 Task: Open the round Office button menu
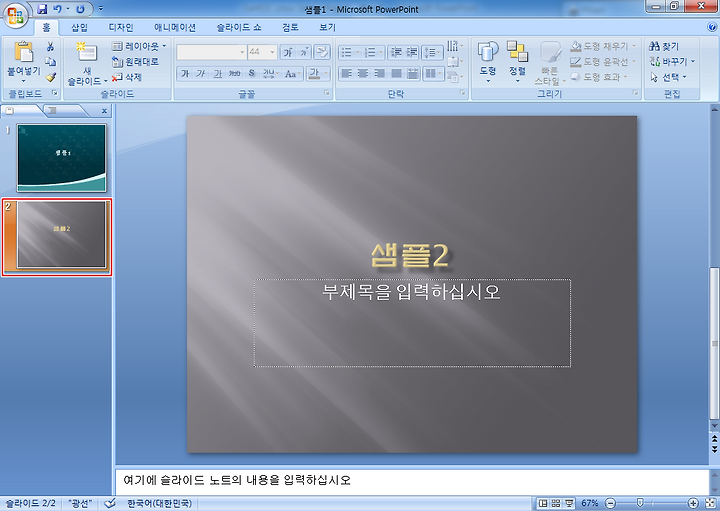tap(15, 15)
